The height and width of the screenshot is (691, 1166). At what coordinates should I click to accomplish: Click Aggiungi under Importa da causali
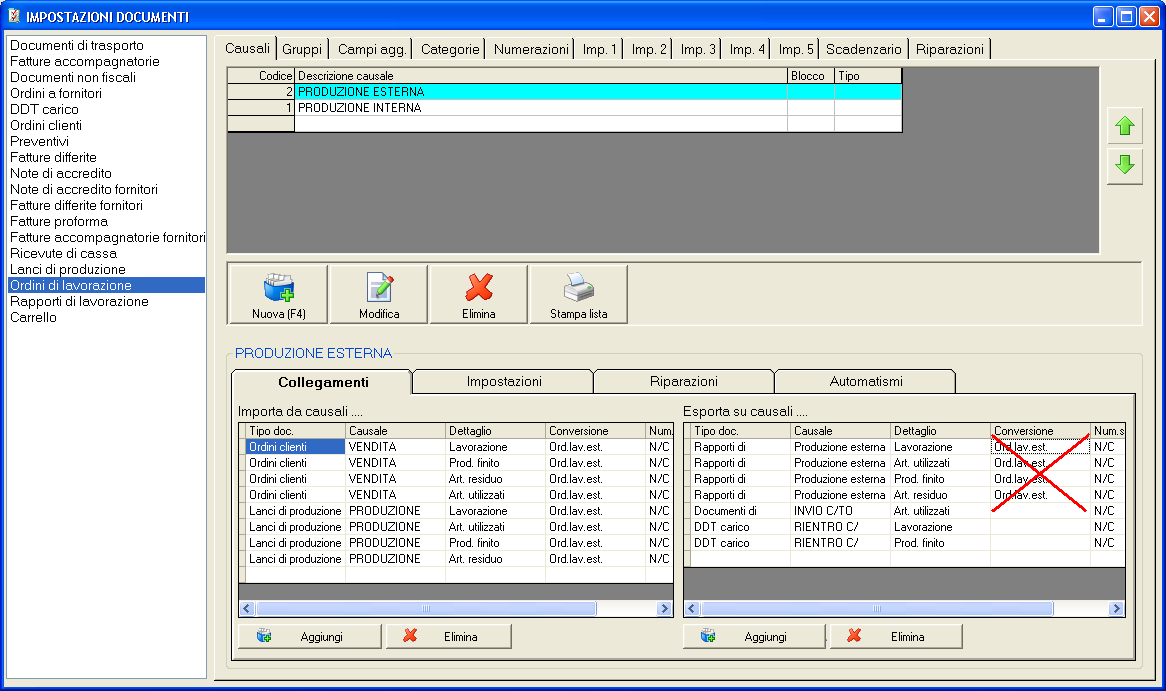[x=309, y=637]
